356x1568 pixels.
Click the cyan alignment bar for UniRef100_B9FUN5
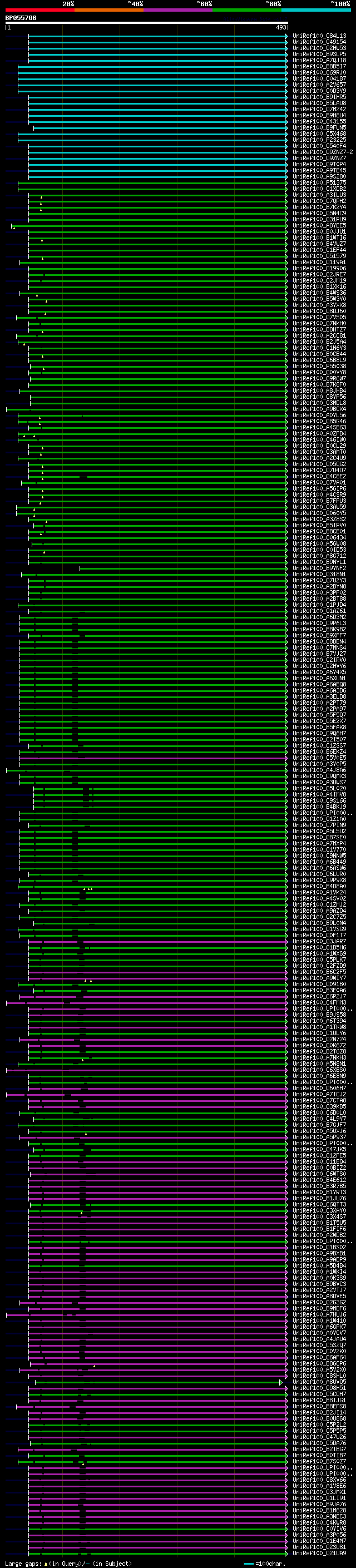[160, 128]
